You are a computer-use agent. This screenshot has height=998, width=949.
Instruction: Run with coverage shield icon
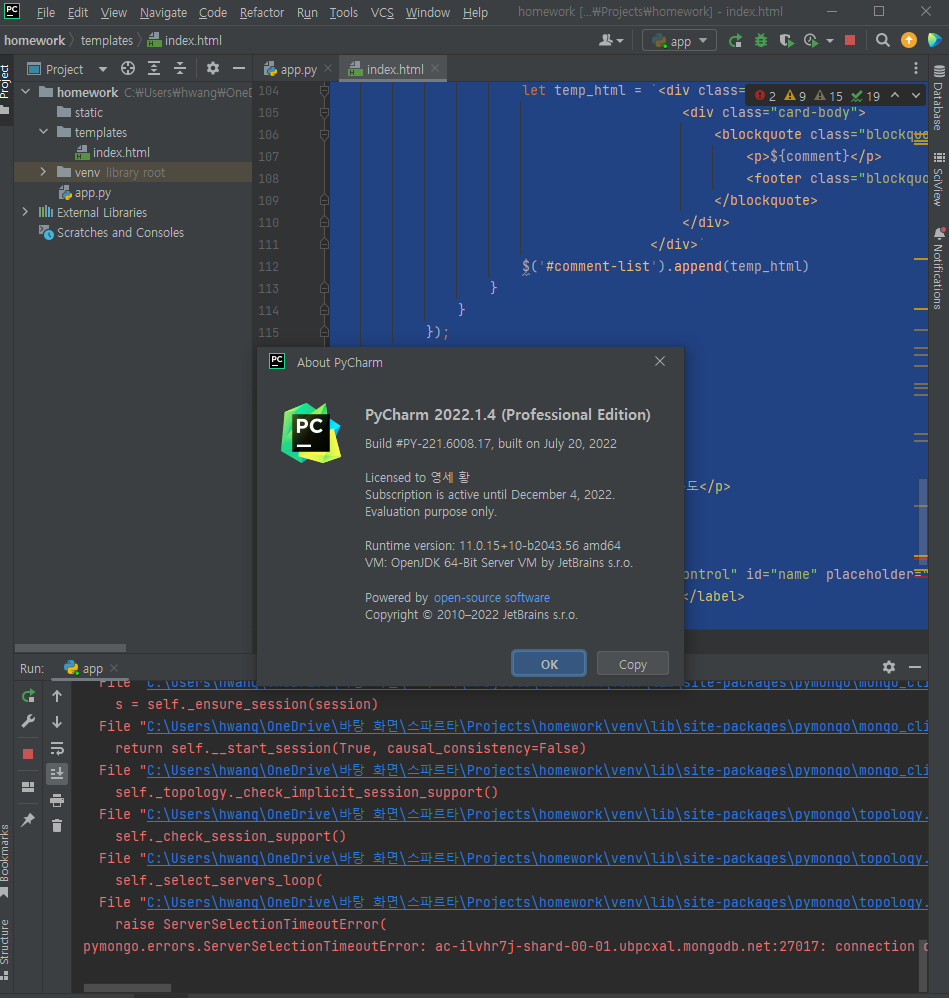point(786,41)
